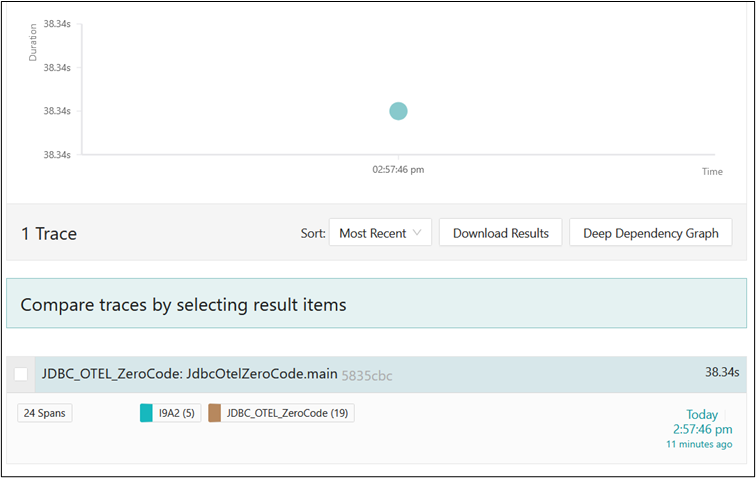Click the Download Results button

coord(500,233)
